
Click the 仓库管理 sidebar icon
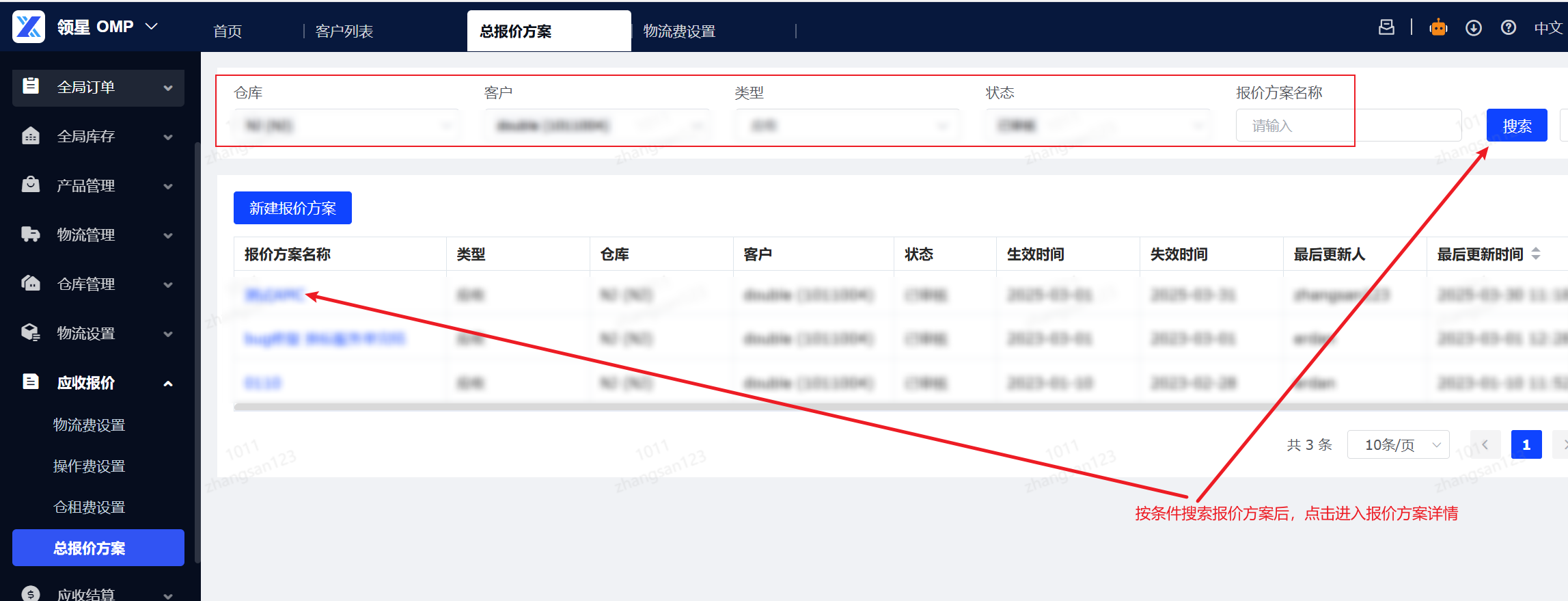[31, 283]
